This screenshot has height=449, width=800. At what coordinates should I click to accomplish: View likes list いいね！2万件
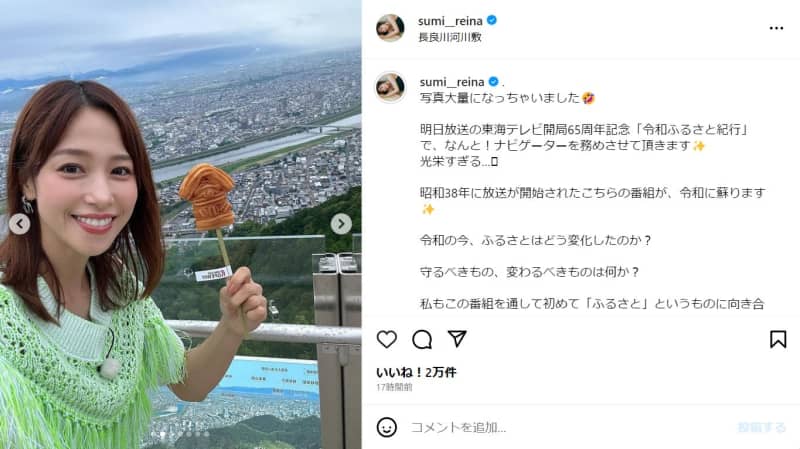pyautogui.click(x=416, y=372)
